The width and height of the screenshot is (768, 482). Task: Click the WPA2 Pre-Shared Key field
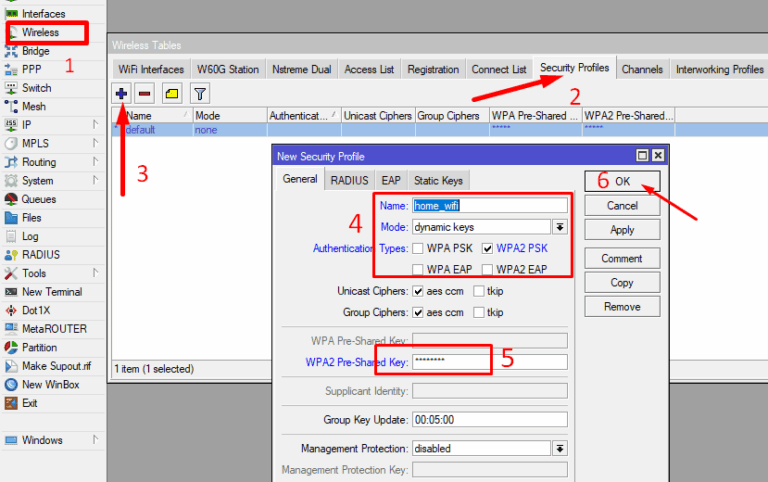(x=490, y=362)
